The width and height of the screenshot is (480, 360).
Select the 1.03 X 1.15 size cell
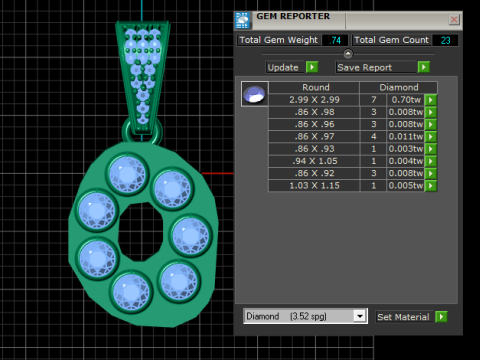(x=314, y=186)
